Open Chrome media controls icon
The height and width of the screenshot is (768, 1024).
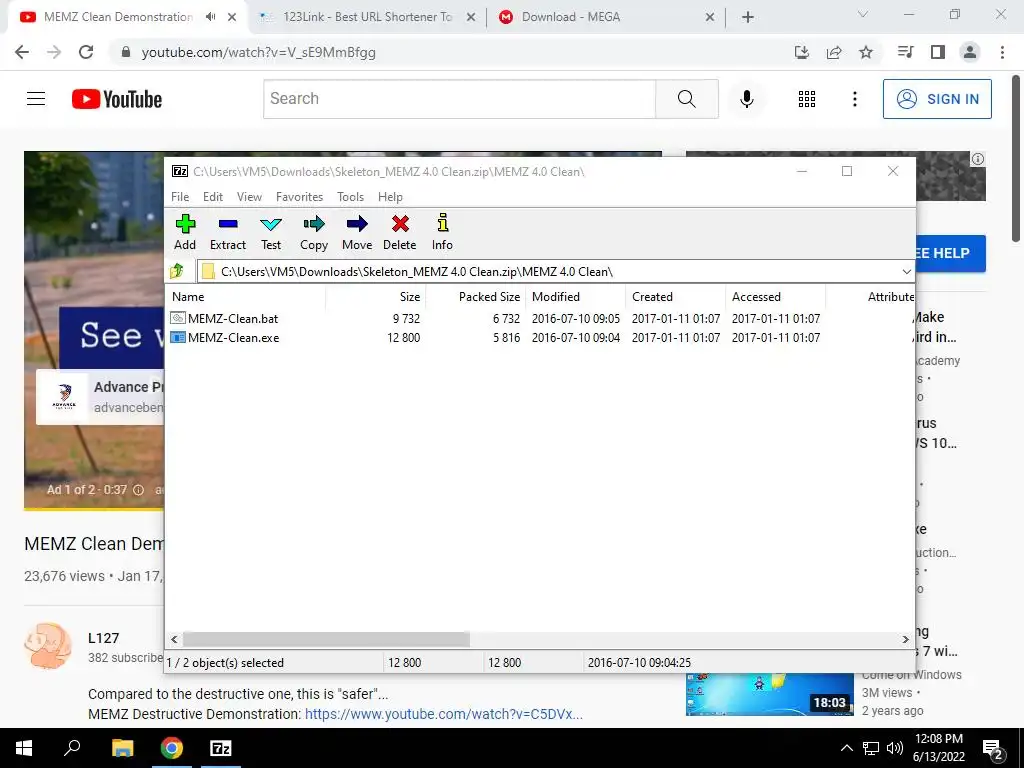pyautogui.click(x=906, y=52)
